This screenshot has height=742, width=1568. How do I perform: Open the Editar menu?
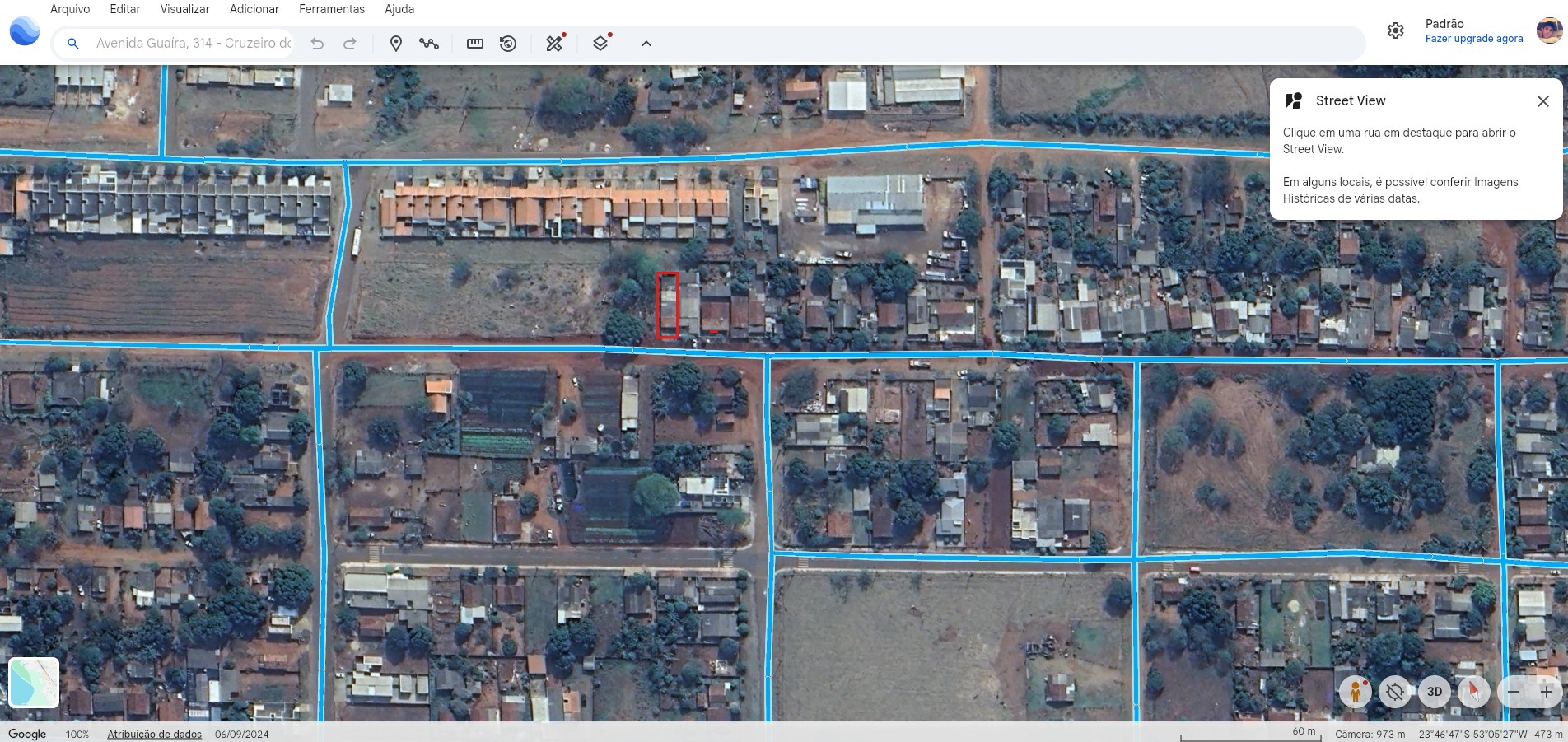pos(125,9)
